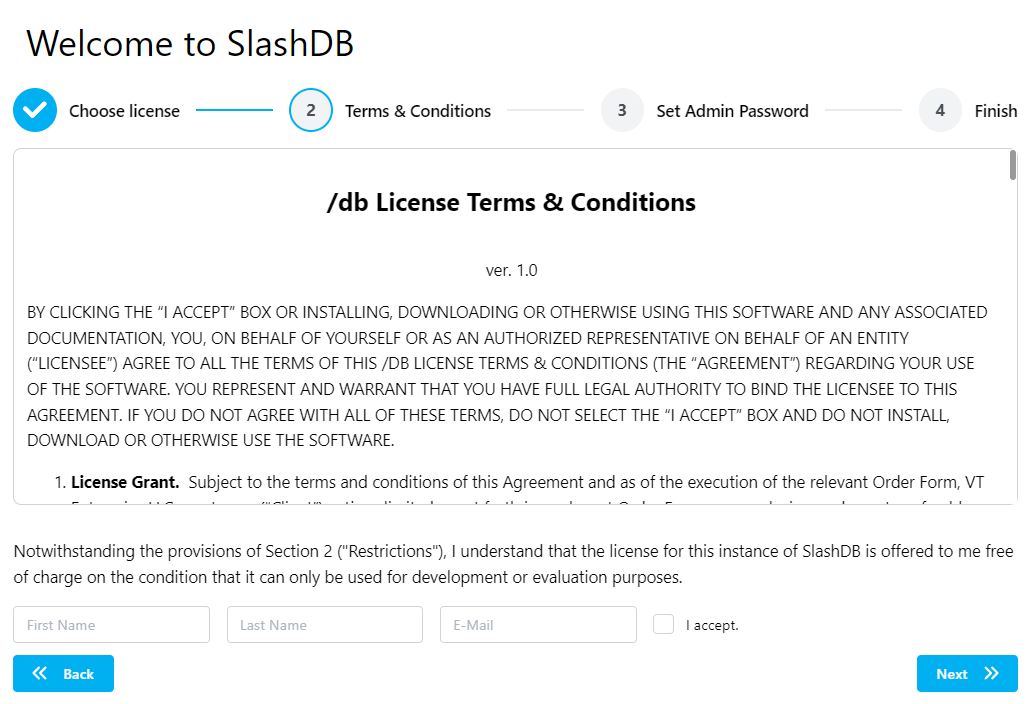Click into the E-Mail field
Screen dimensions: 1028x704
click(x=538, y=625)
